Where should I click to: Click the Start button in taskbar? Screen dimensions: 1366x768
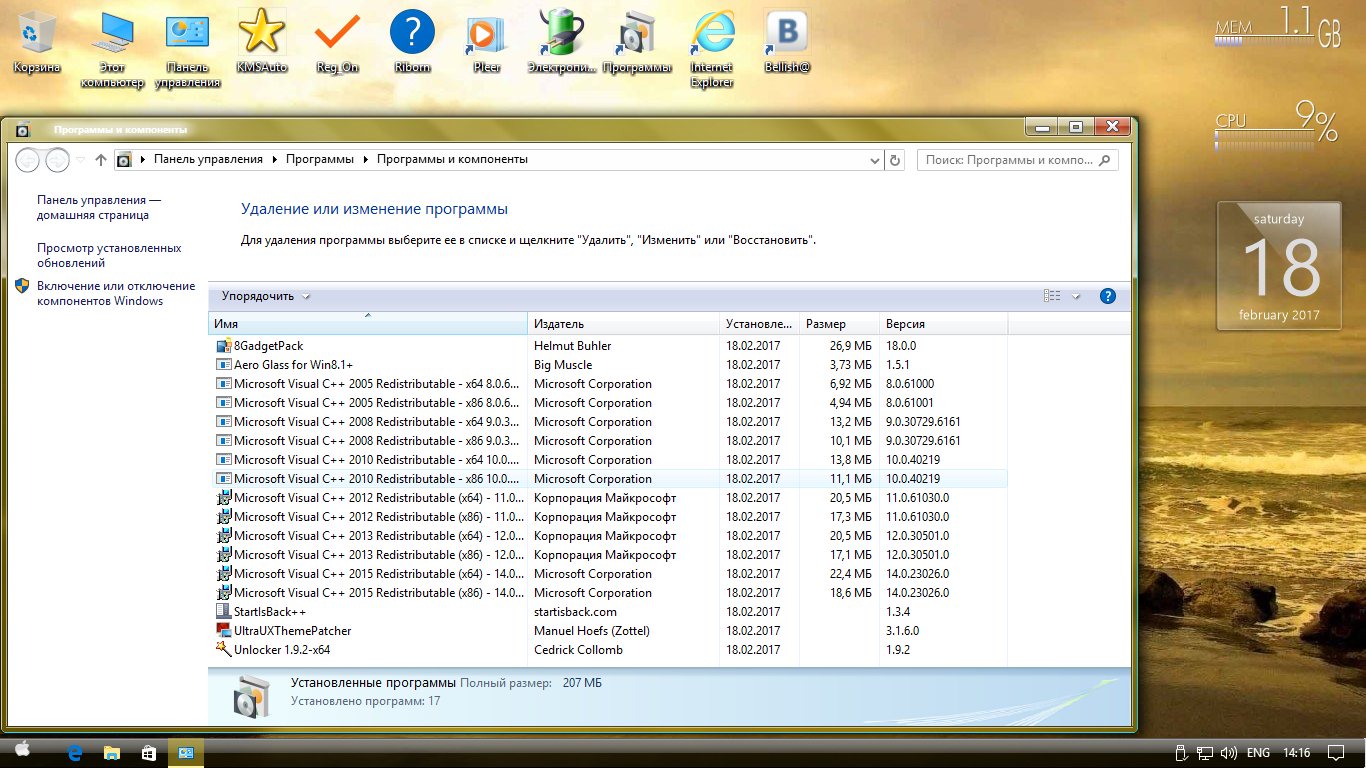22,752
